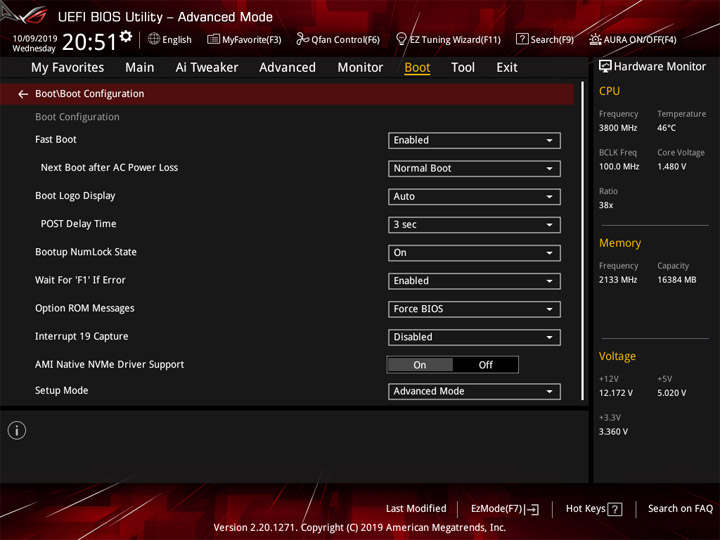Click the Last Modified button

416,508
